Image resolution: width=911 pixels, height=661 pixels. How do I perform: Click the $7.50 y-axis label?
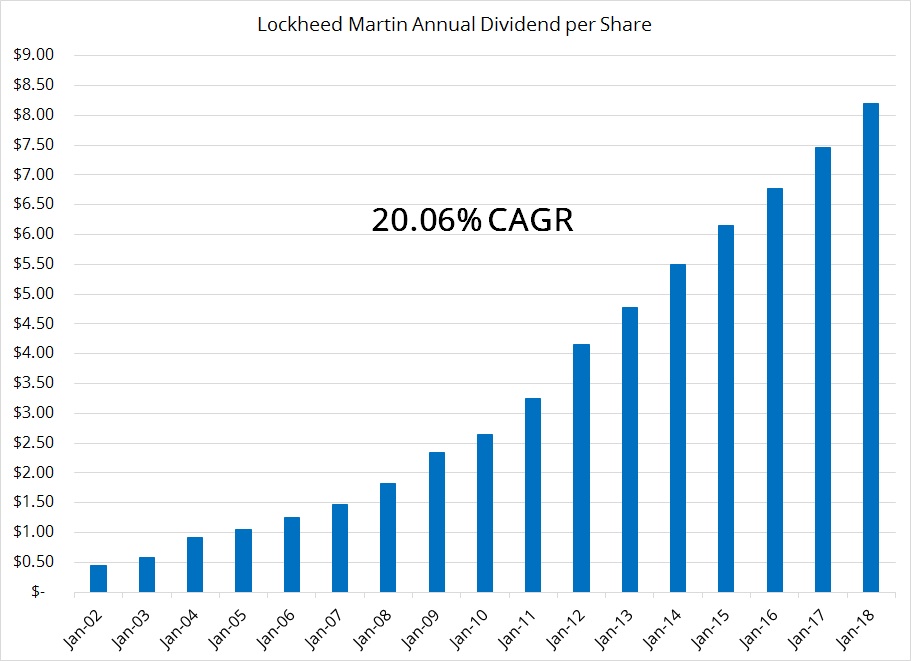pyautogui.click(x=34, y=144)
